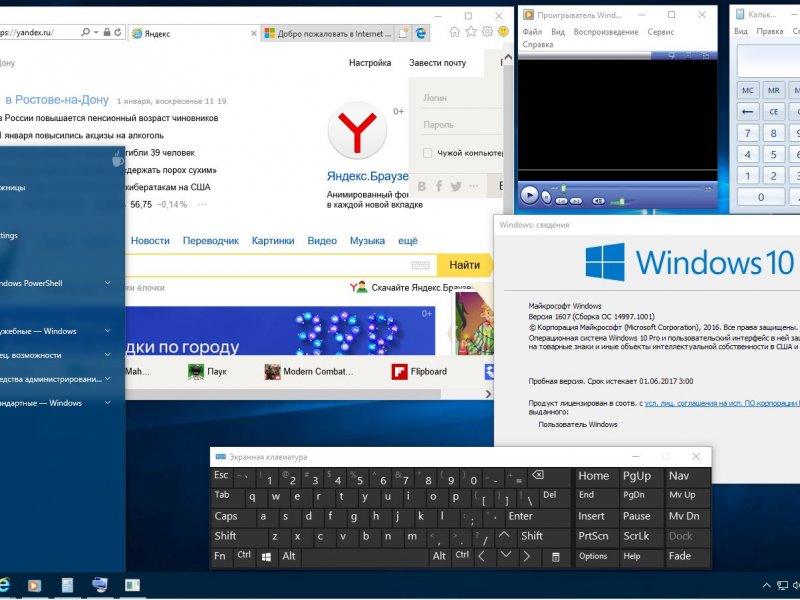Viewport: 800px width, 600px height.
Task: Open a new tab in Internet Explorer
Action: 404,34
